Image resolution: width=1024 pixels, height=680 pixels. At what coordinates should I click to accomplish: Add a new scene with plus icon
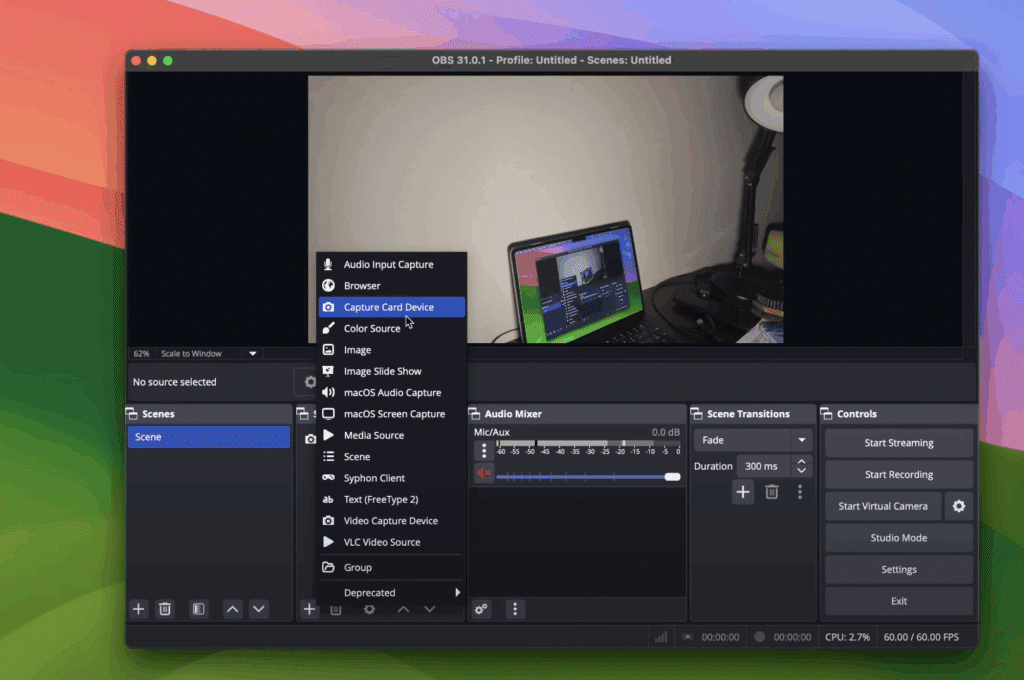tap(139, 609)
